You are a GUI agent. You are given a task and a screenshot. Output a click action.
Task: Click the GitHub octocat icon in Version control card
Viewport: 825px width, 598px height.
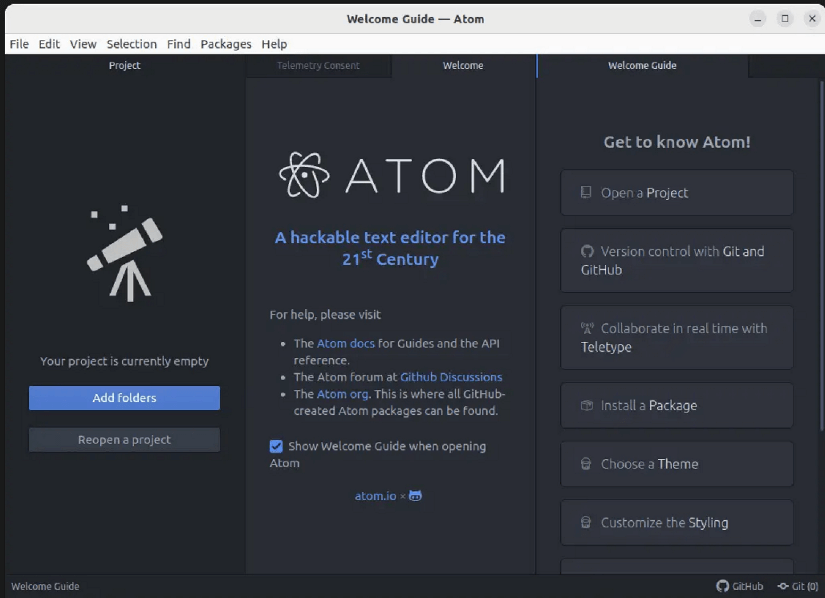click(587, 251)
